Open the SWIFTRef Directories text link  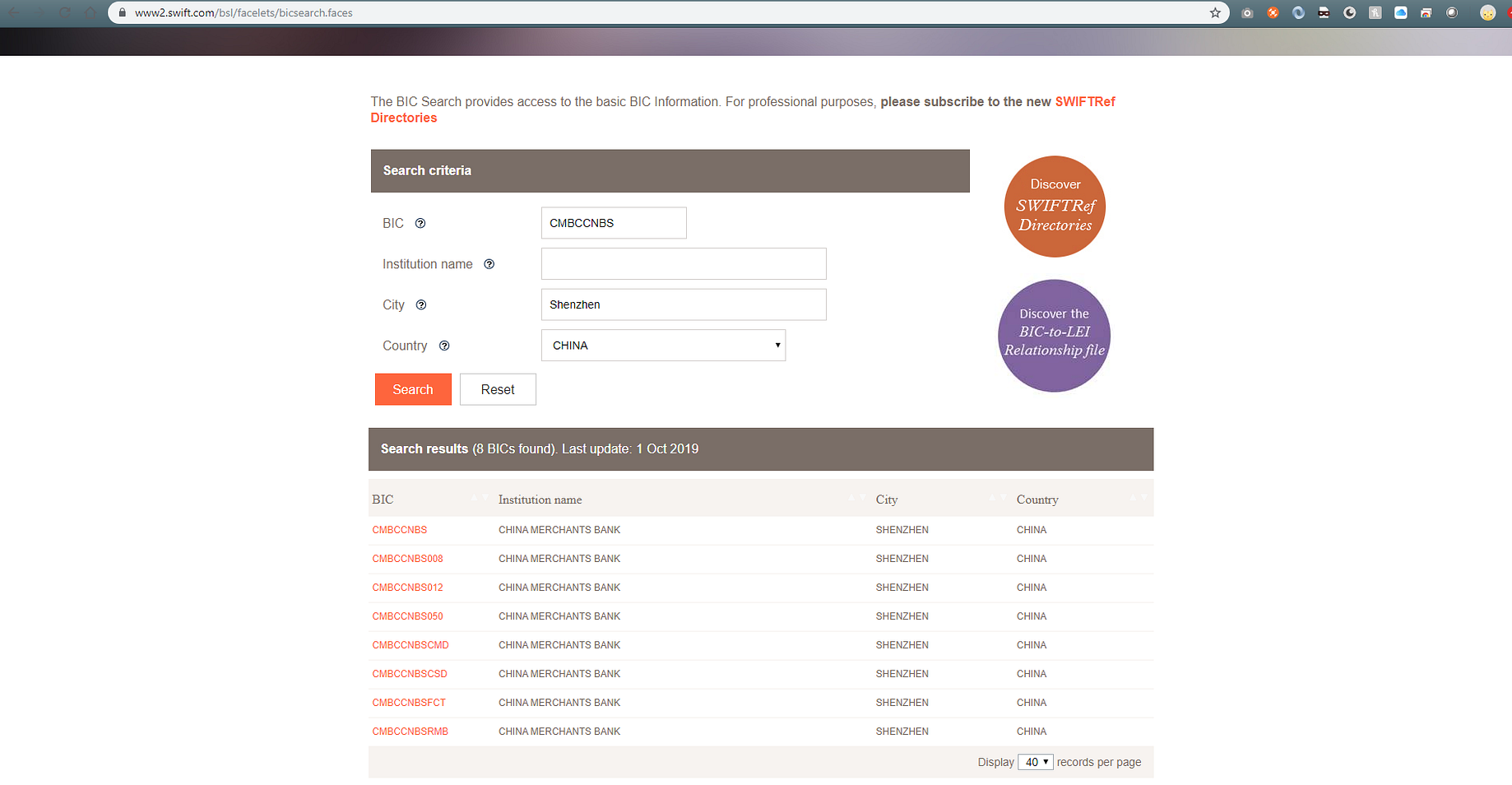1085,102
